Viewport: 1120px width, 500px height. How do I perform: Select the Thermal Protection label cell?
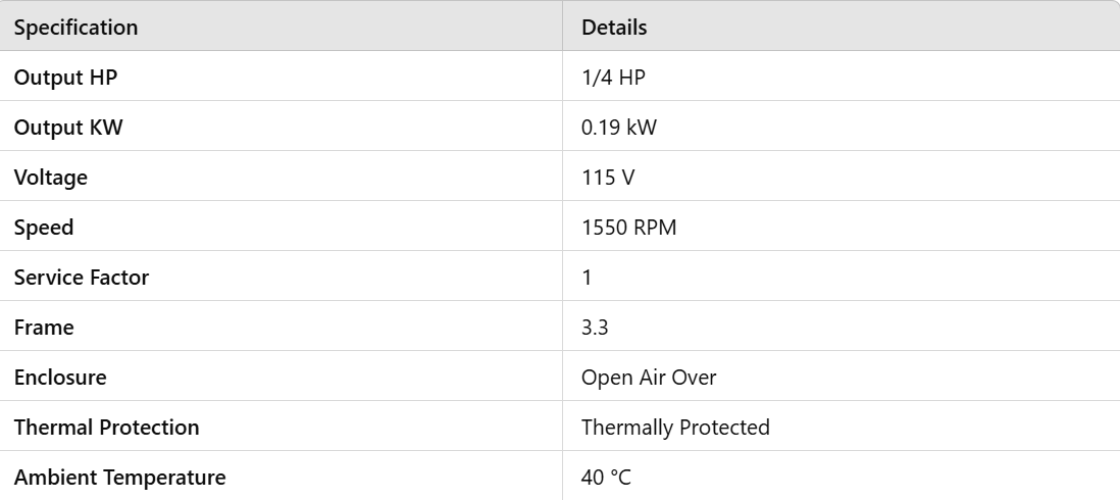[x=106, y=427]
